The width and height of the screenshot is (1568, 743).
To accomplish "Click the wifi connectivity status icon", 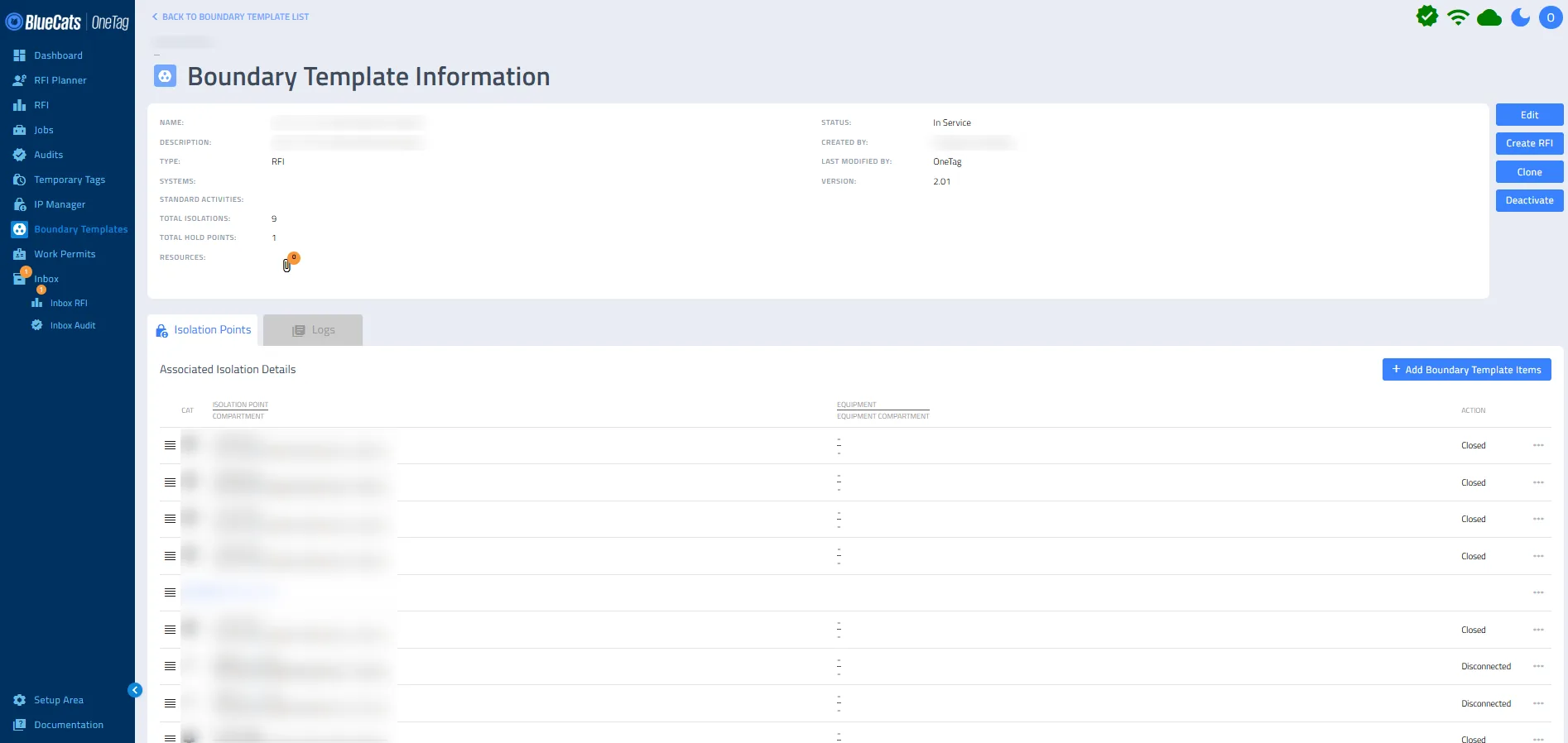I will point(1458,17).
